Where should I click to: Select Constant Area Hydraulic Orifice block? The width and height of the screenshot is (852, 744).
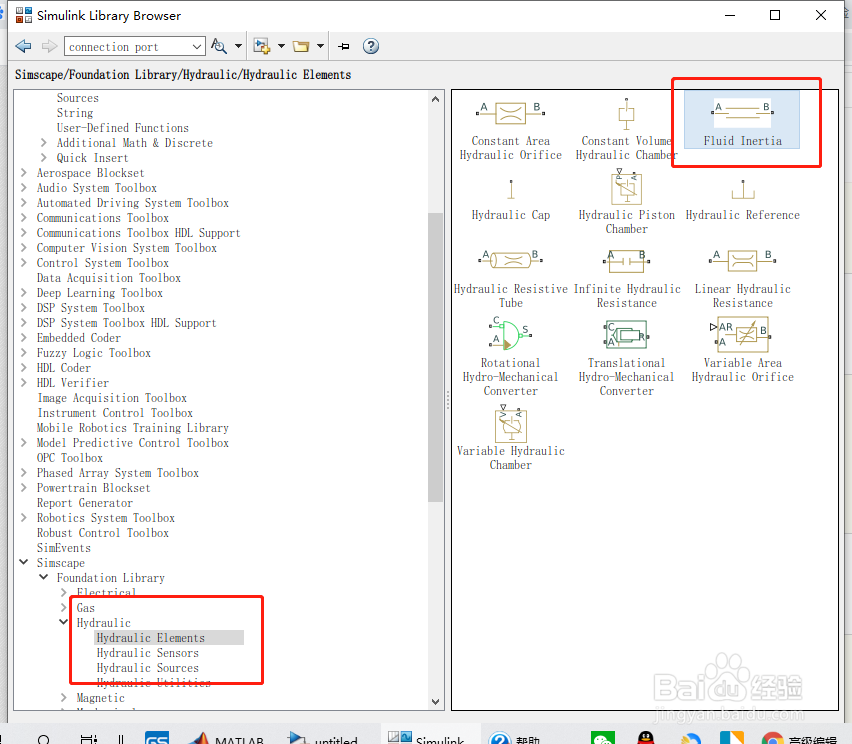pos(510,130)
